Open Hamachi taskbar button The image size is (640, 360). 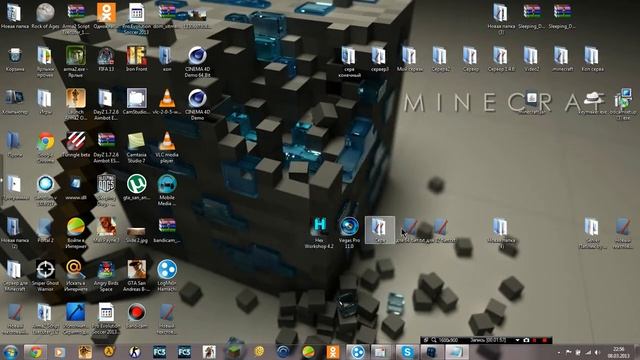click(x=358, y=352)
